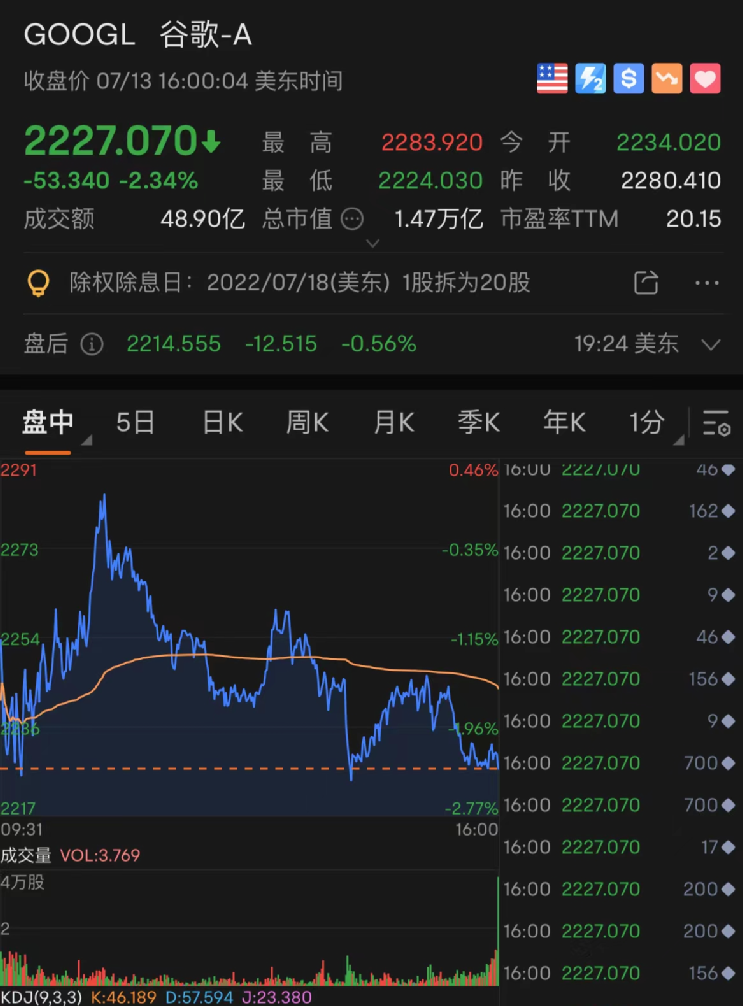The height and width of the screenshot is (1006, 743).
Task: Tap the pink heart favorite icon
Action: coord(705,79)
